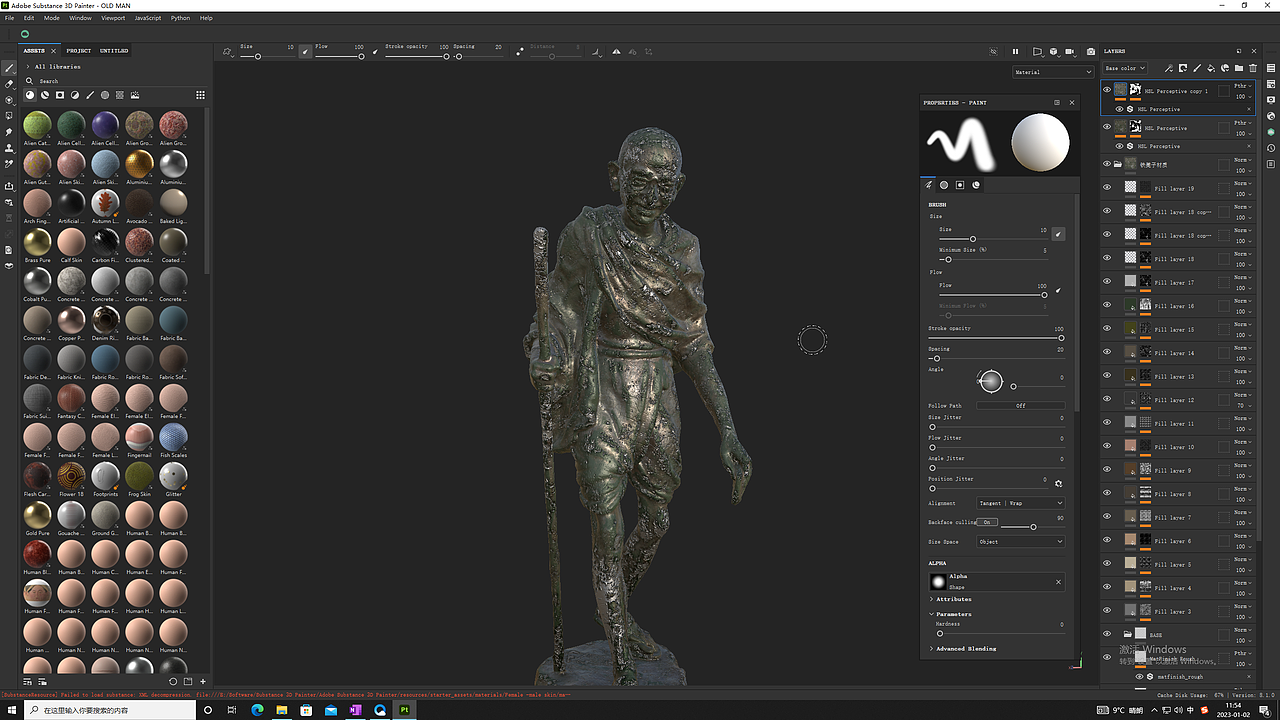This screenshot has width=1280, height=720.
Task: Select the Clone stamp tool in left toolbar
Action: coord(9,148)
